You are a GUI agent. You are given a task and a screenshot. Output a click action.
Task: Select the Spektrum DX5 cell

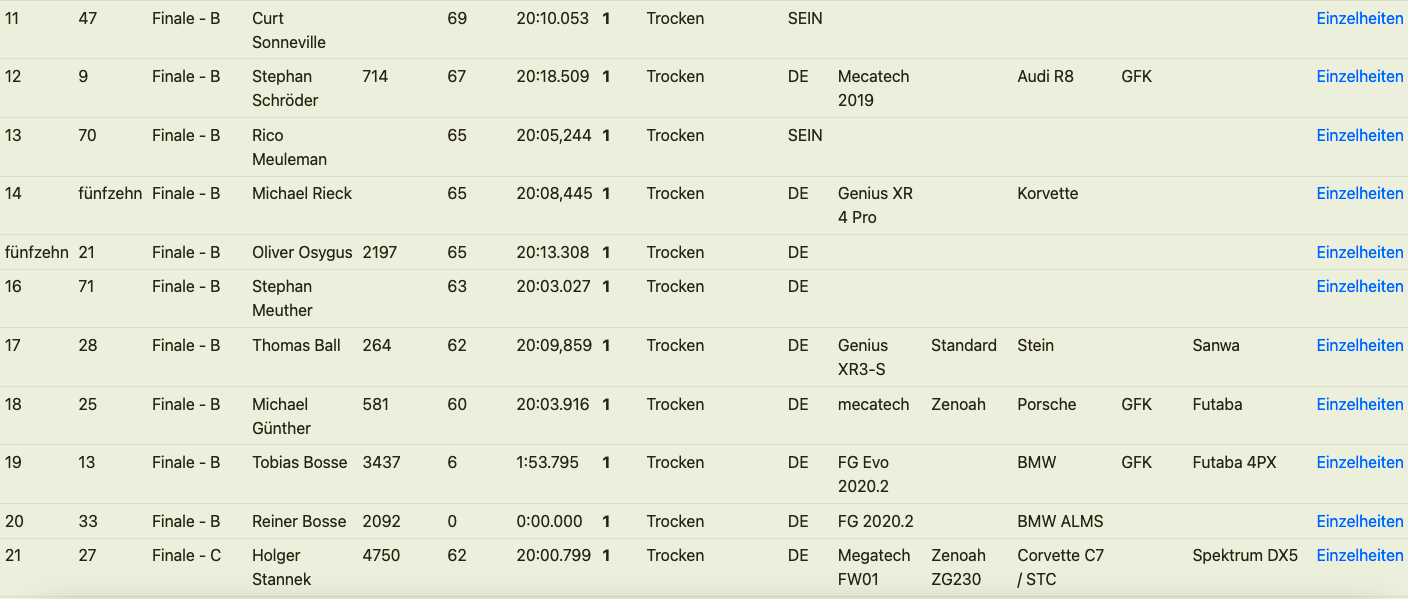tap(1245, 556)
